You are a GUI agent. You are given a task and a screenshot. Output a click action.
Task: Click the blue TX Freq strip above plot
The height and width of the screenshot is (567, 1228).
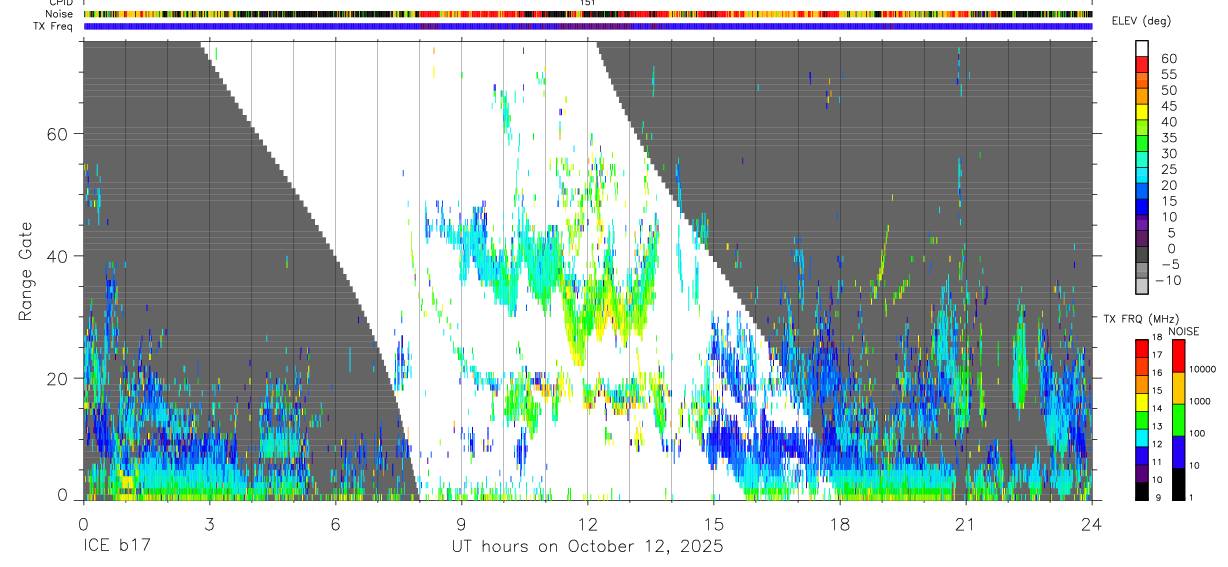(588, 26)
